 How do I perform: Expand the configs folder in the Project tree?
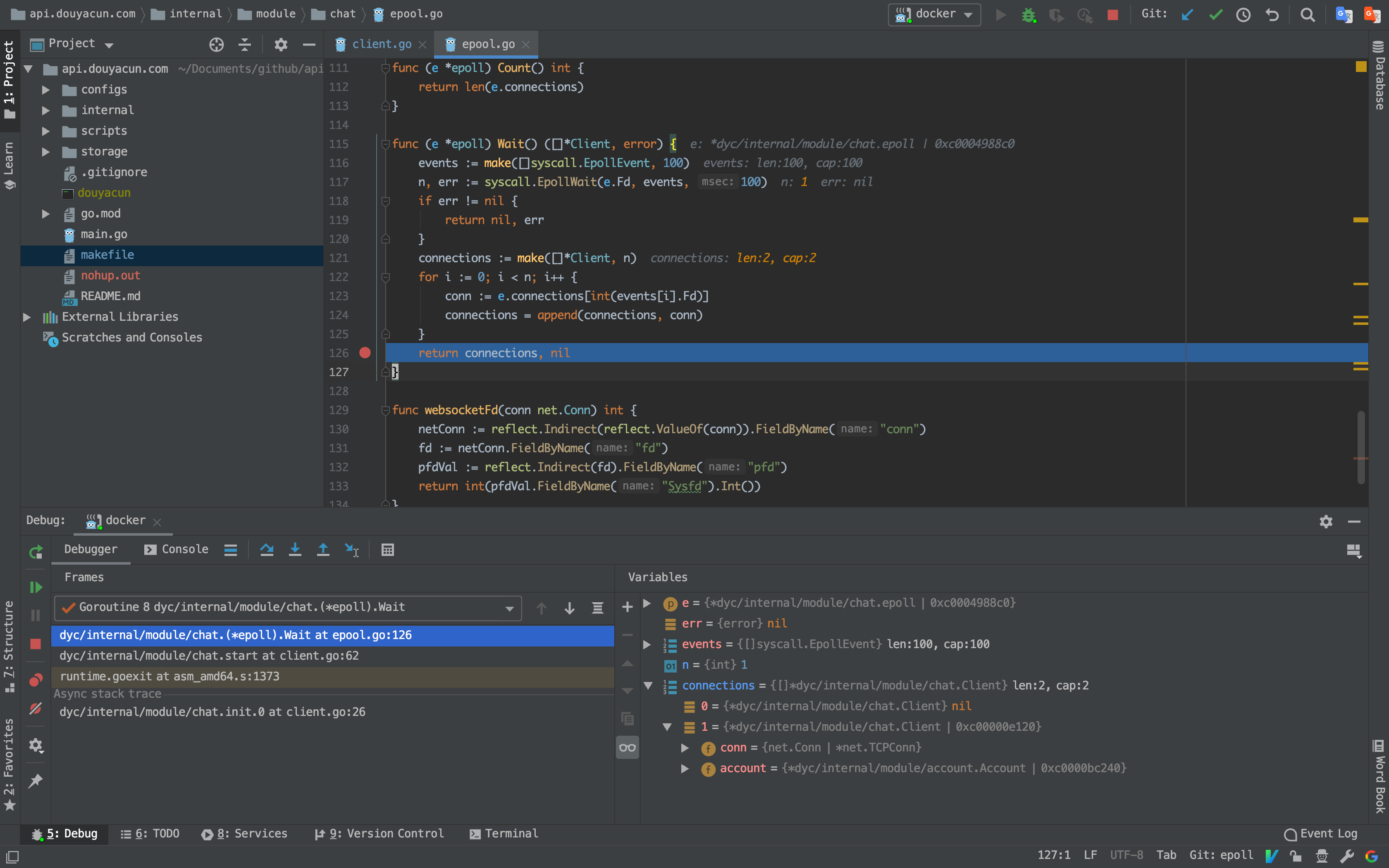pyautogui.click(x=46, y=90)
